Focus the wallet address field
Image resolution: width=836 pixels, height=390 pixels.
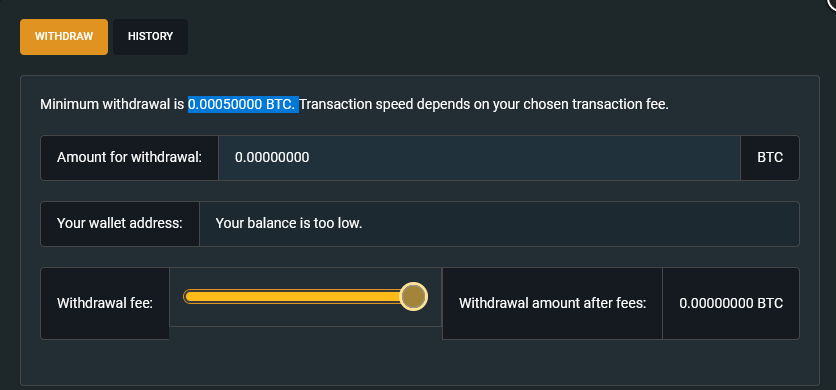(500, 224)
